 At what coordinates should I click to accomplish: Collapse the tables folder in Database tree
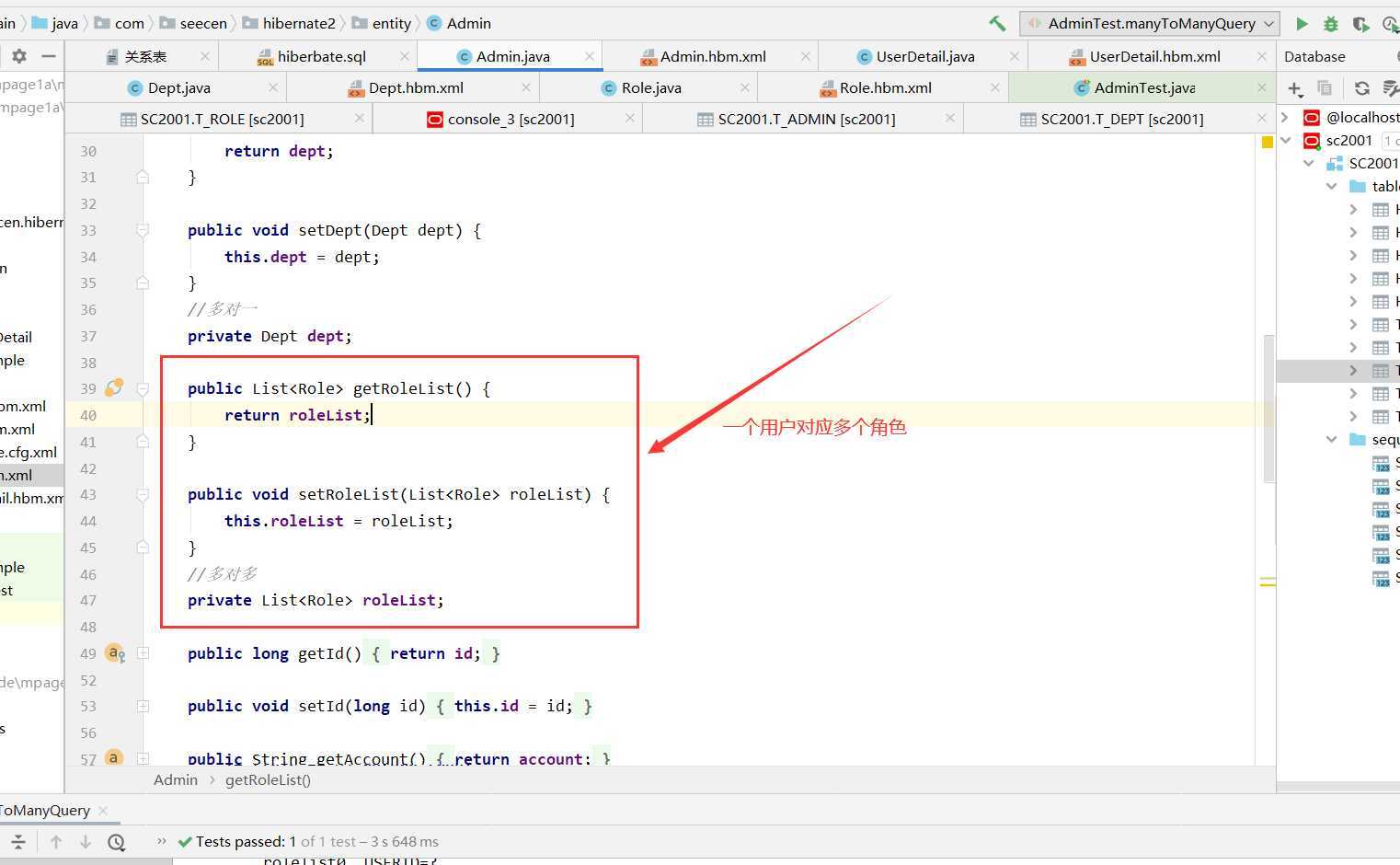1332,186
